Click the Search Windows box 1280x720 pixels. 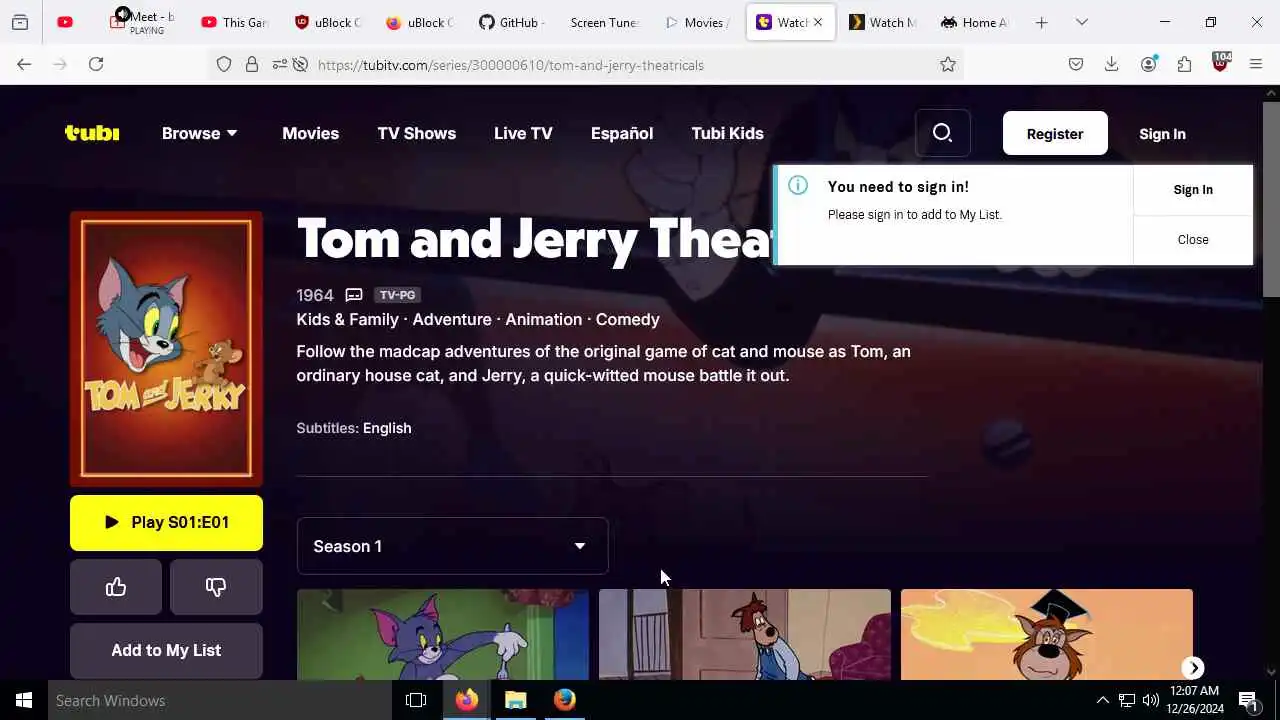point(220,700)
